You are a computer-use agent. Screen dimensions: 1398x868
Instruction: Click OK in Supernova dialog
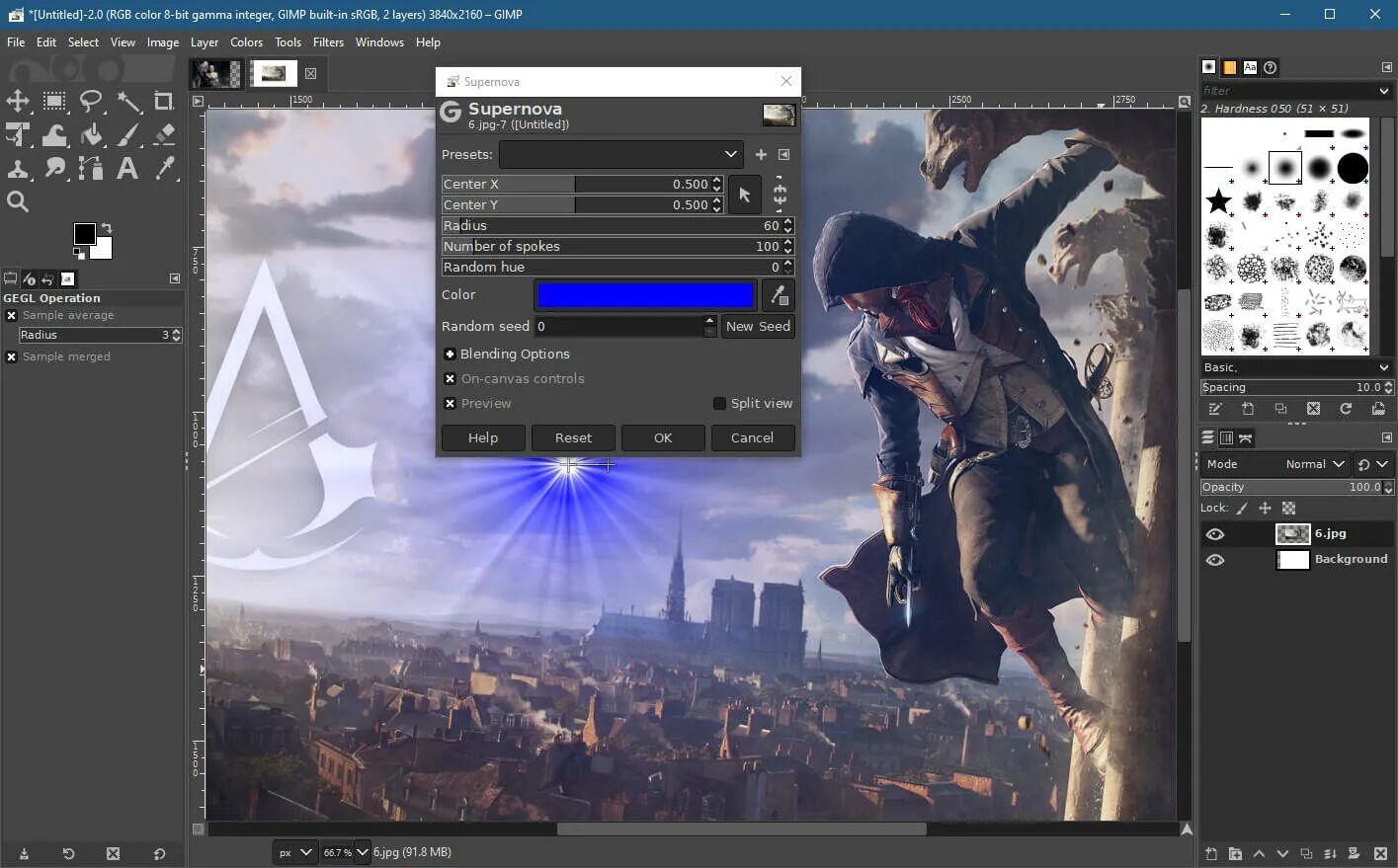[x=663, y=438]
